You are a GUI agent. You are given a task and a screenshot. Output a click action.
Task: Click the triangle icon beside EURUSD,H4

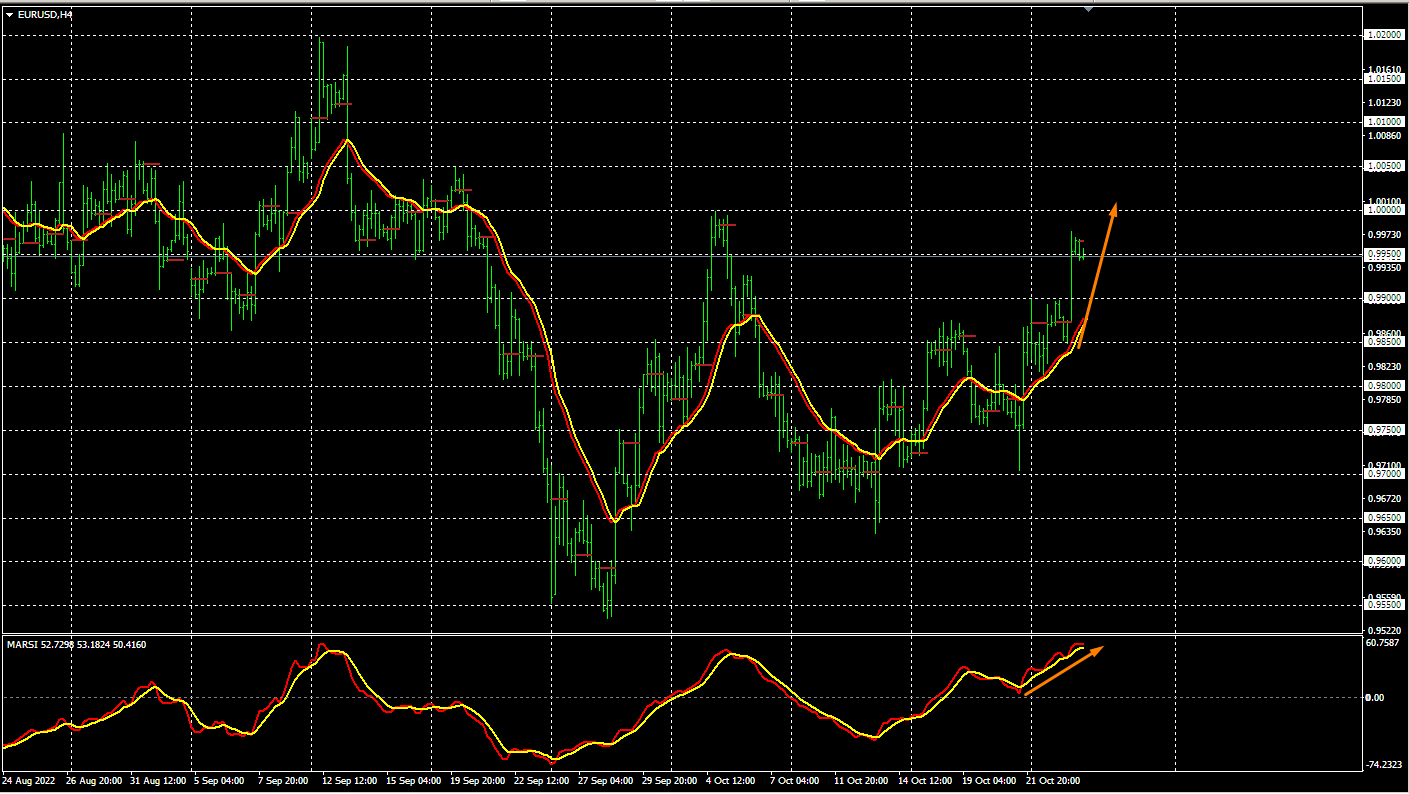pyautogui.click(x=9, y=15)
